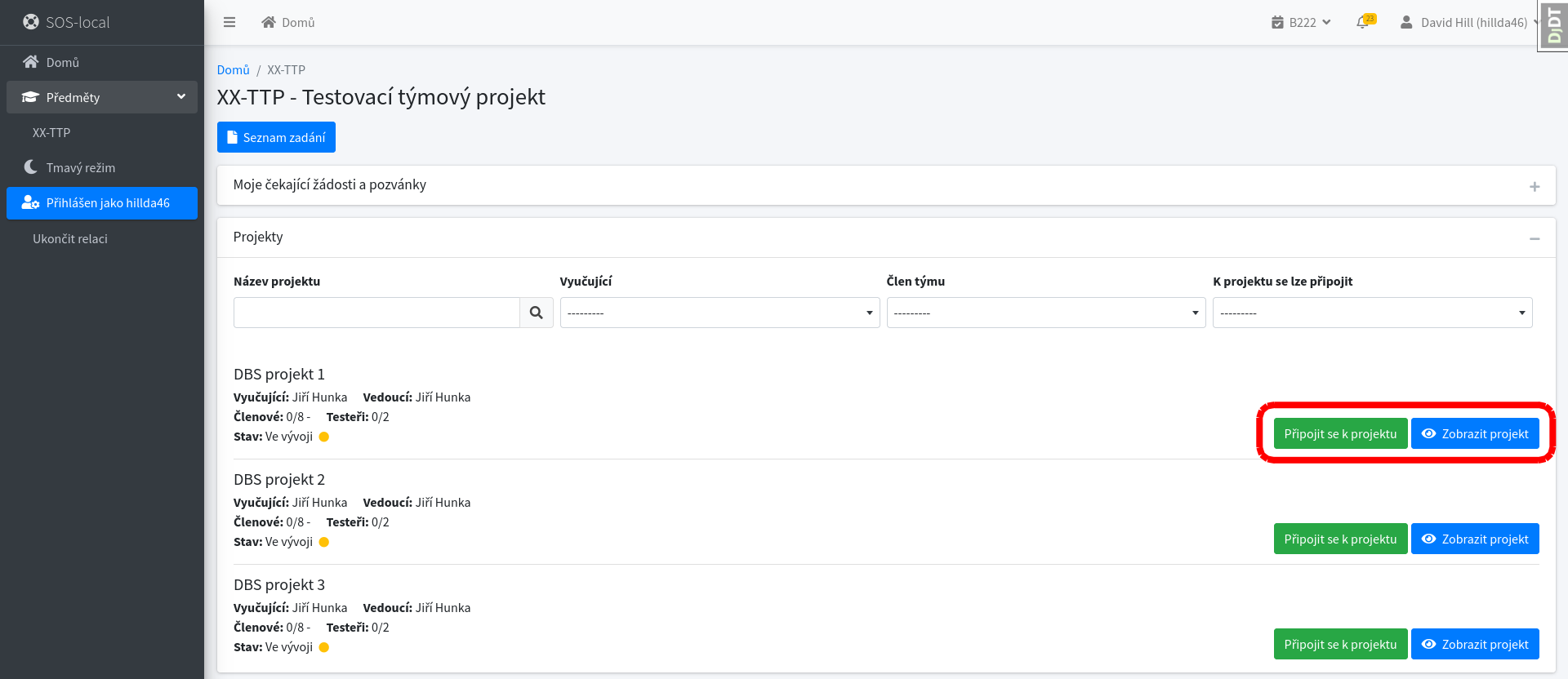Click the yellow status dot of DBS projekt 2
The height and width of the screenshot is (679, 1568).
324,542
